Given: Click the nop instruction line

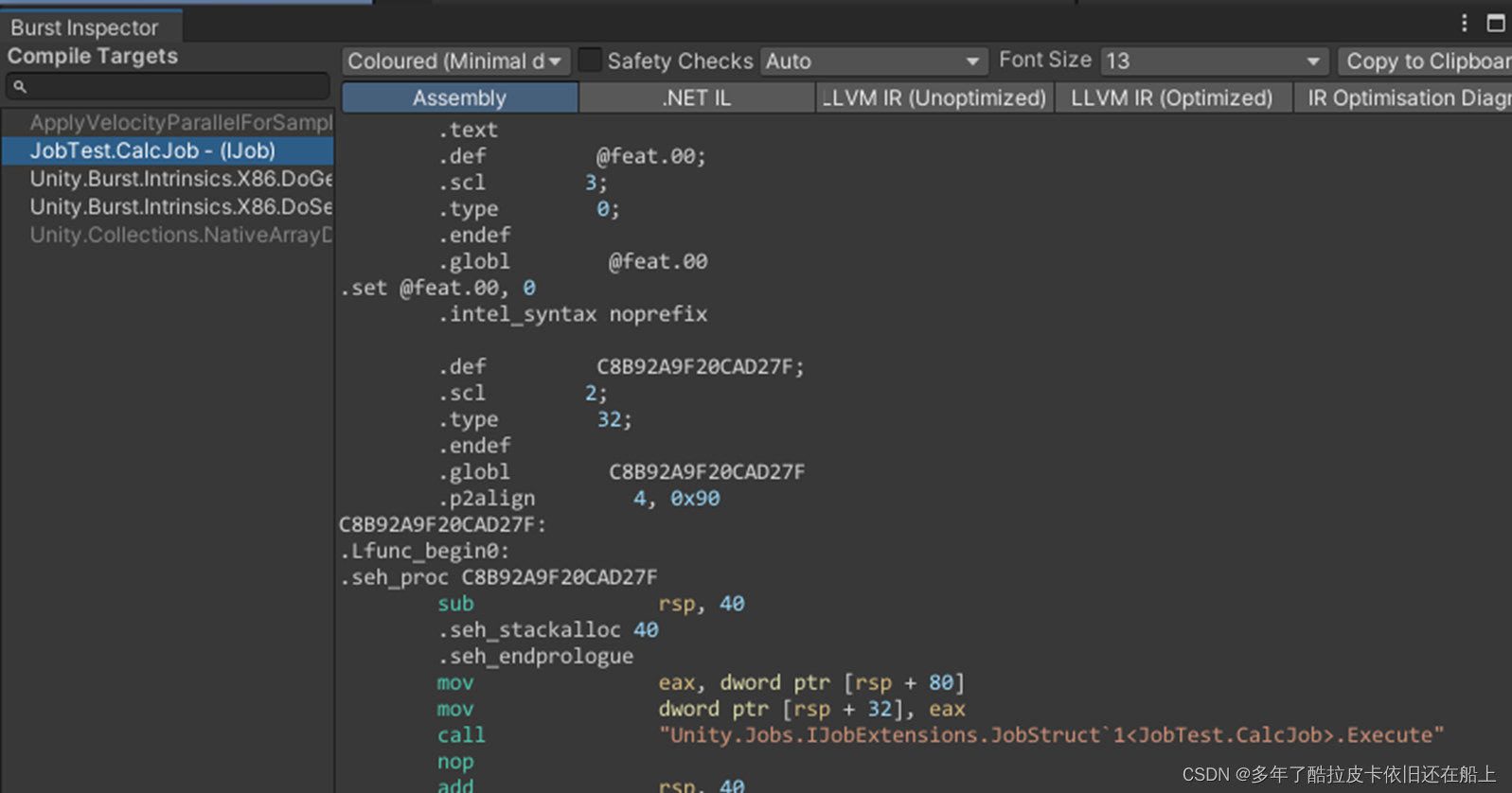Looking at the screenshot, I should [455, 762].
